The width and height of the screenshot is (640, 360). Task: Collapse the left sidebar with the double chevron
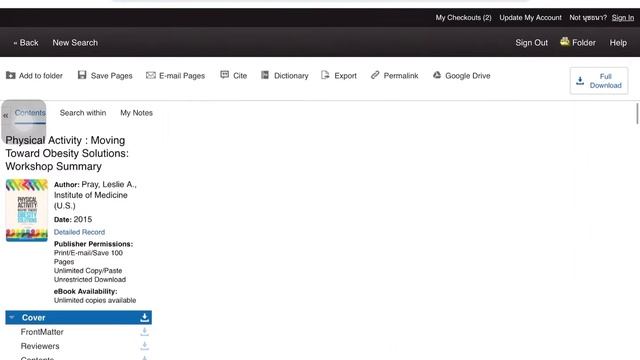pyautogui.click(x=5, y=116)
